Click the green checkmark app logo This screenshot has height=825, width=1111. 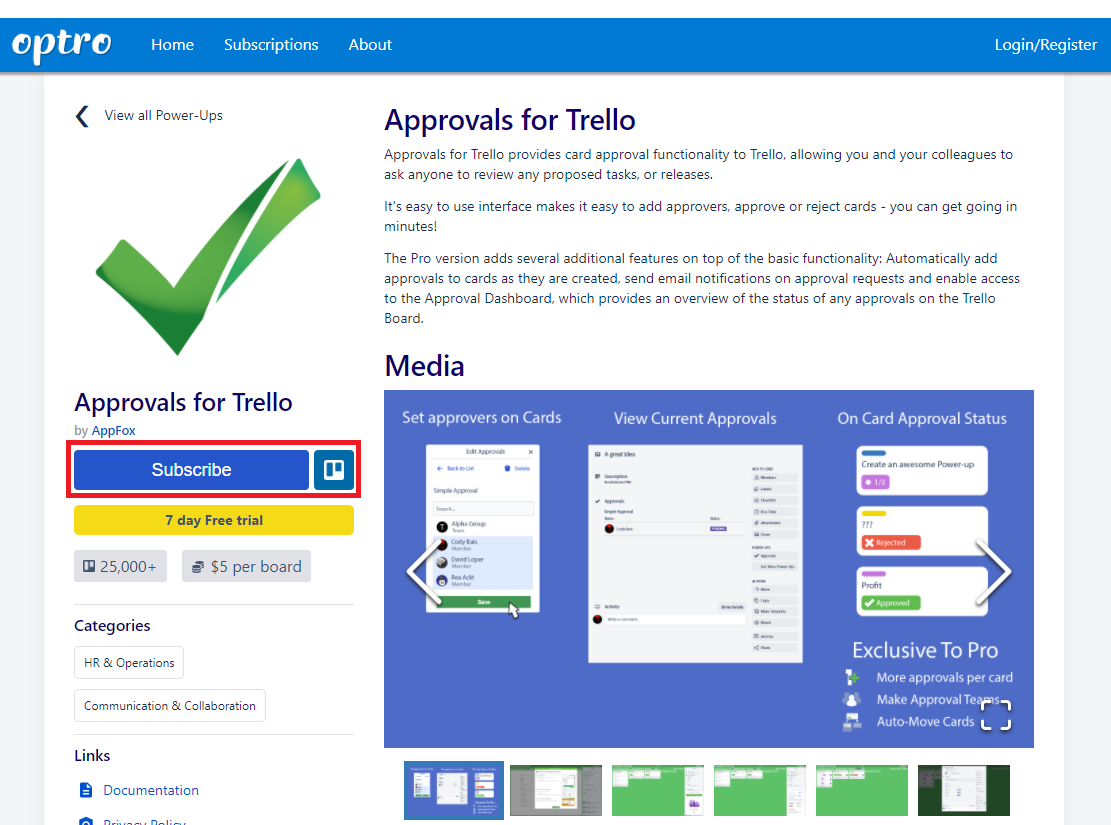208,257
